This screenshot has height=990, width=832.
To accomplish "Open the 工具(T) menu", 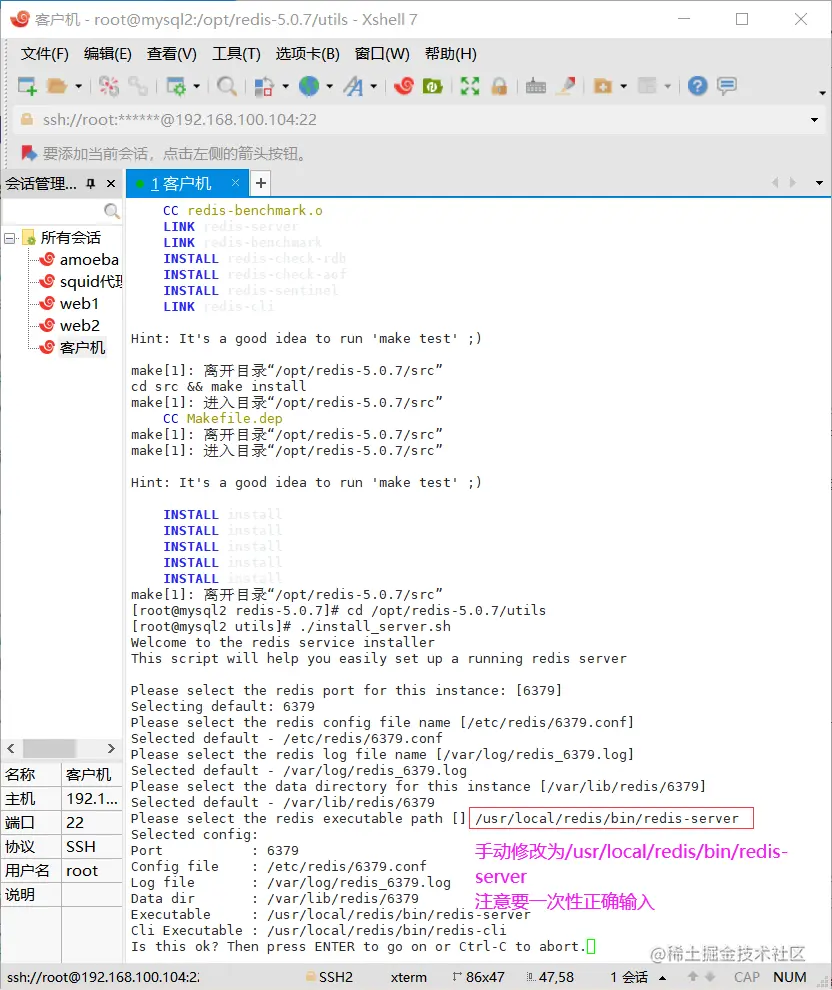I will pyautogui.click(x=236, y=54).
